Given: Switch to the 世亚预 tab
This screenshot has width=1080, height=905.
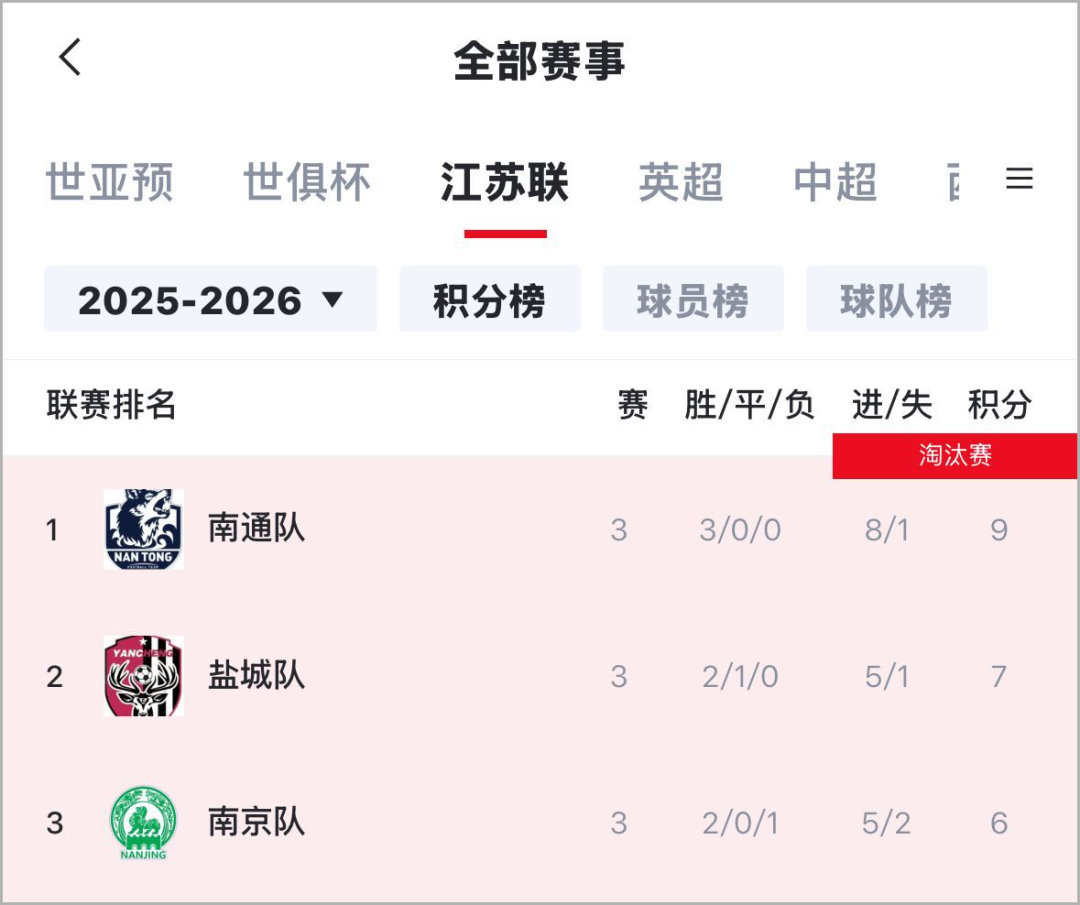Looking at the screenshot, I should pos(109,183).
